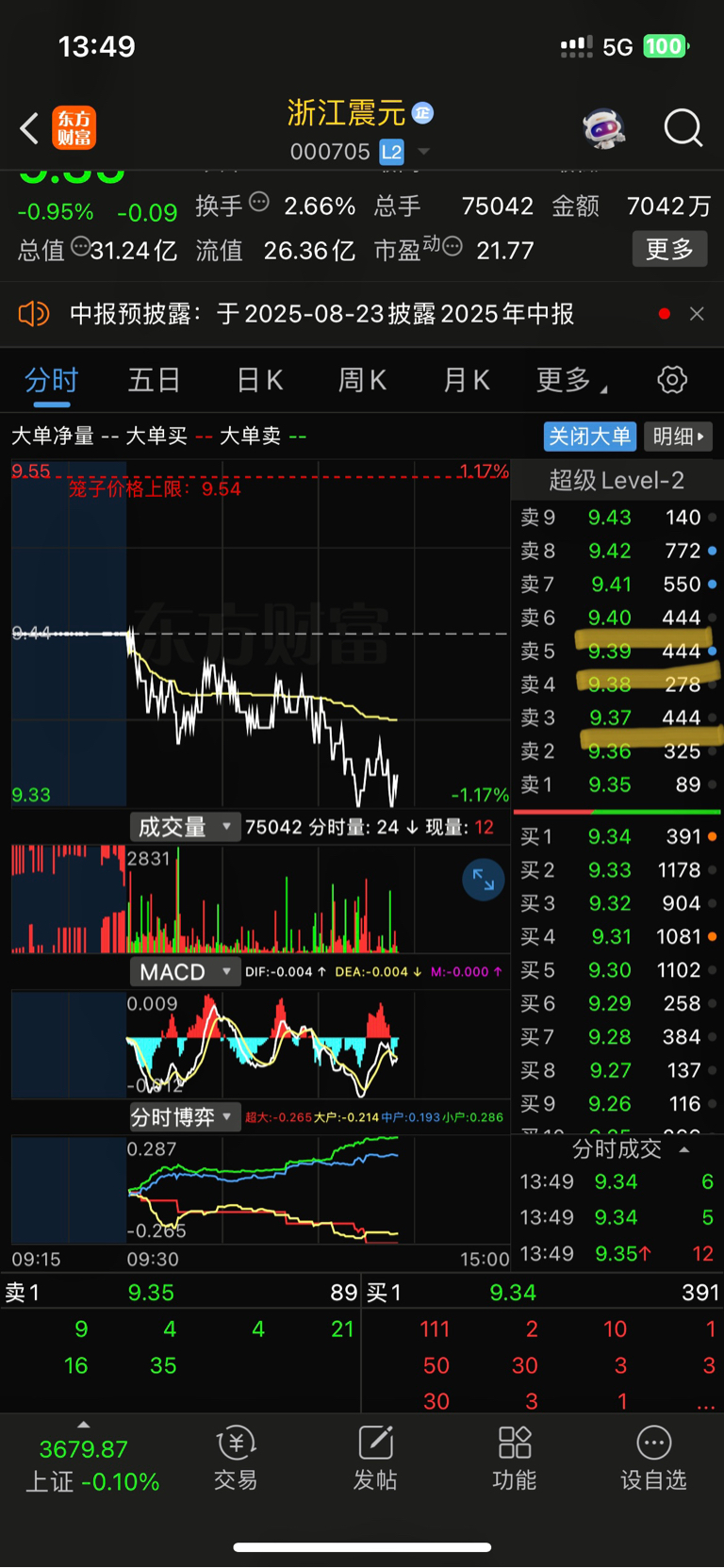The width and height of the screenshot is (724, 1568).
Task: Dismiss the announcement with the X
Action: [x=697, y=314]
